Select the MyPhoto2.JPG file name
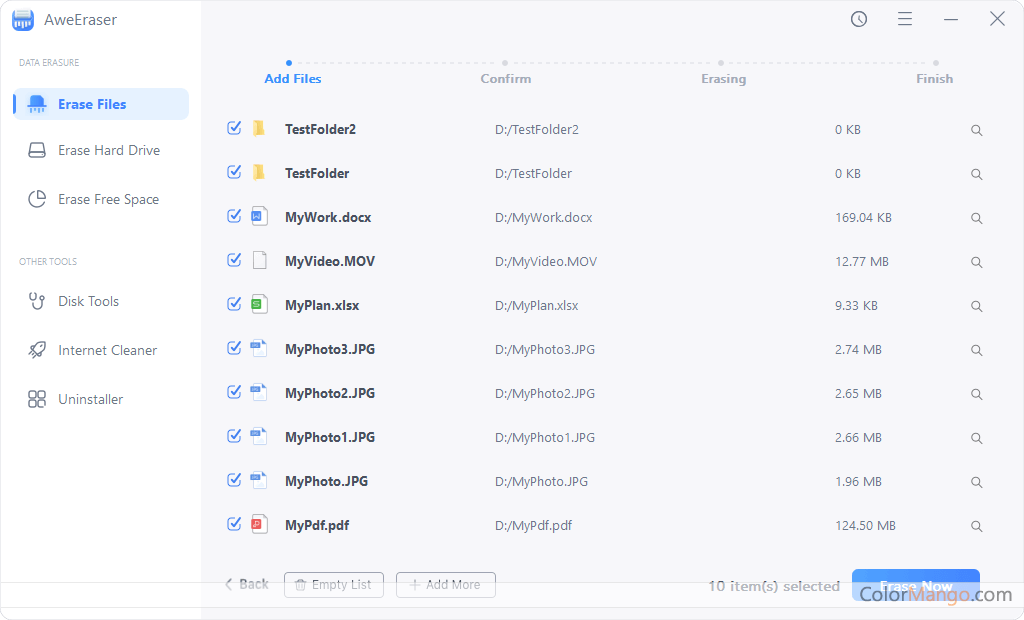 (329, 393)
